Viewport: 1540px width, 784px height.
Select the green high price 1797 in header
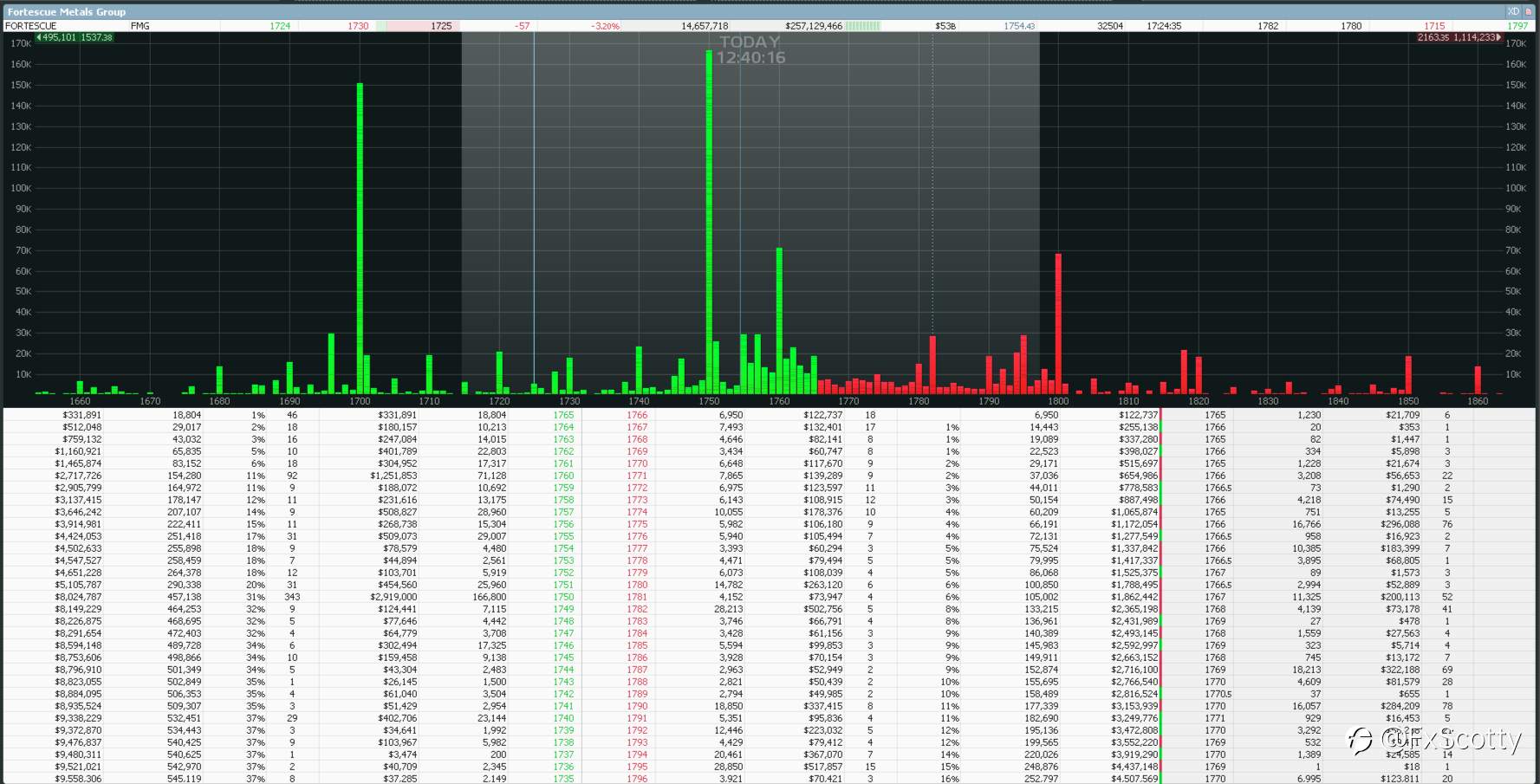[x=1517, y=26]
